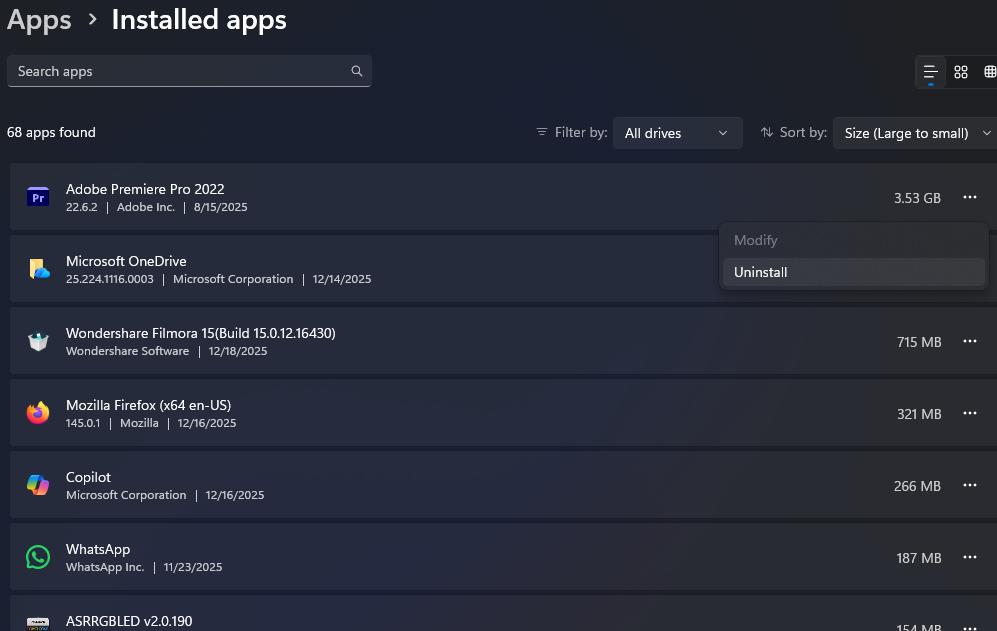
Task: Click the Mozilla Firefox app icon
Action: [38, 413]
